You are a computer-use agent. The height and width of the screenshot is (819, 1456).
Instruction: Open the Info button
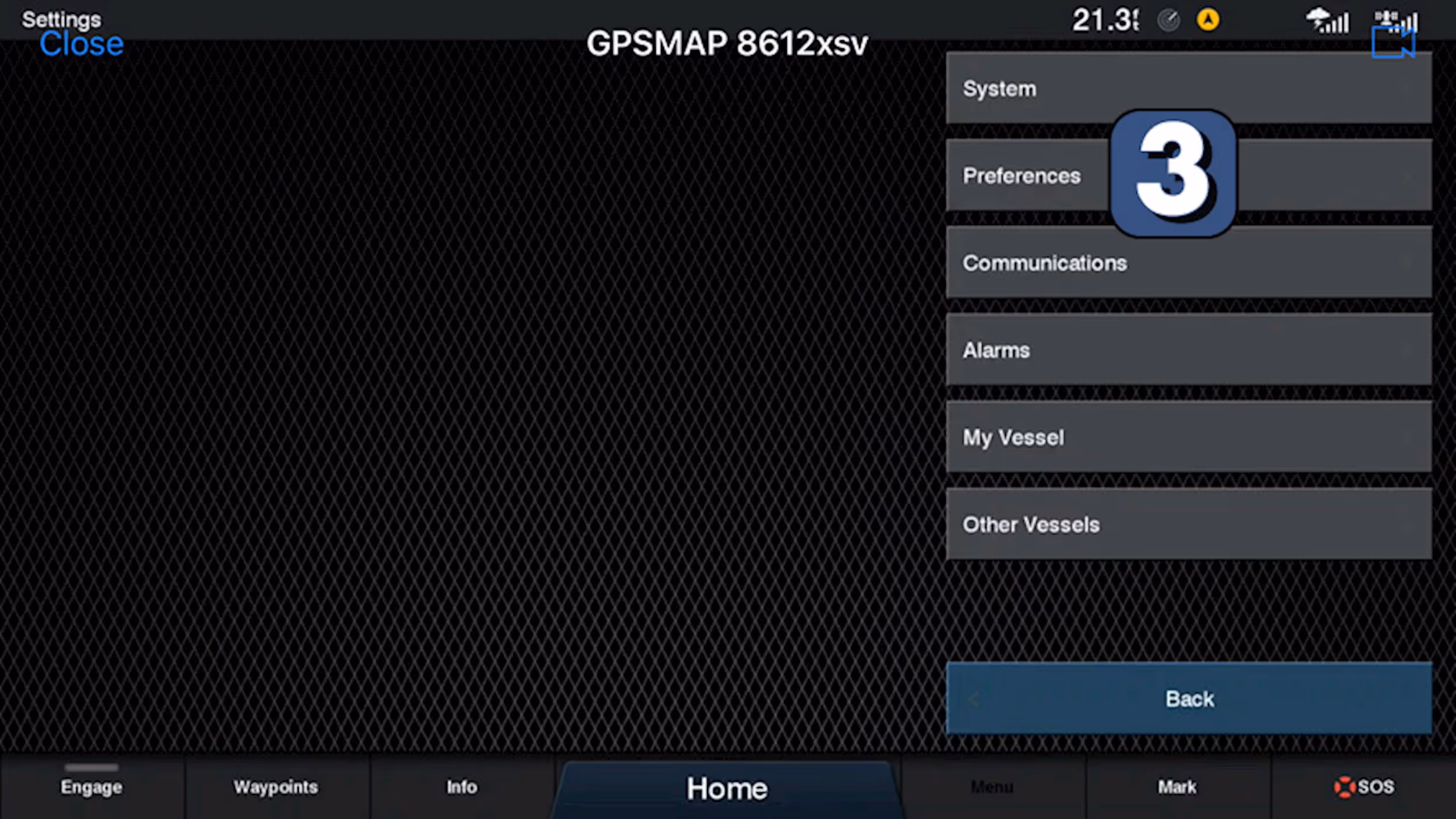(x=462, y=787)
